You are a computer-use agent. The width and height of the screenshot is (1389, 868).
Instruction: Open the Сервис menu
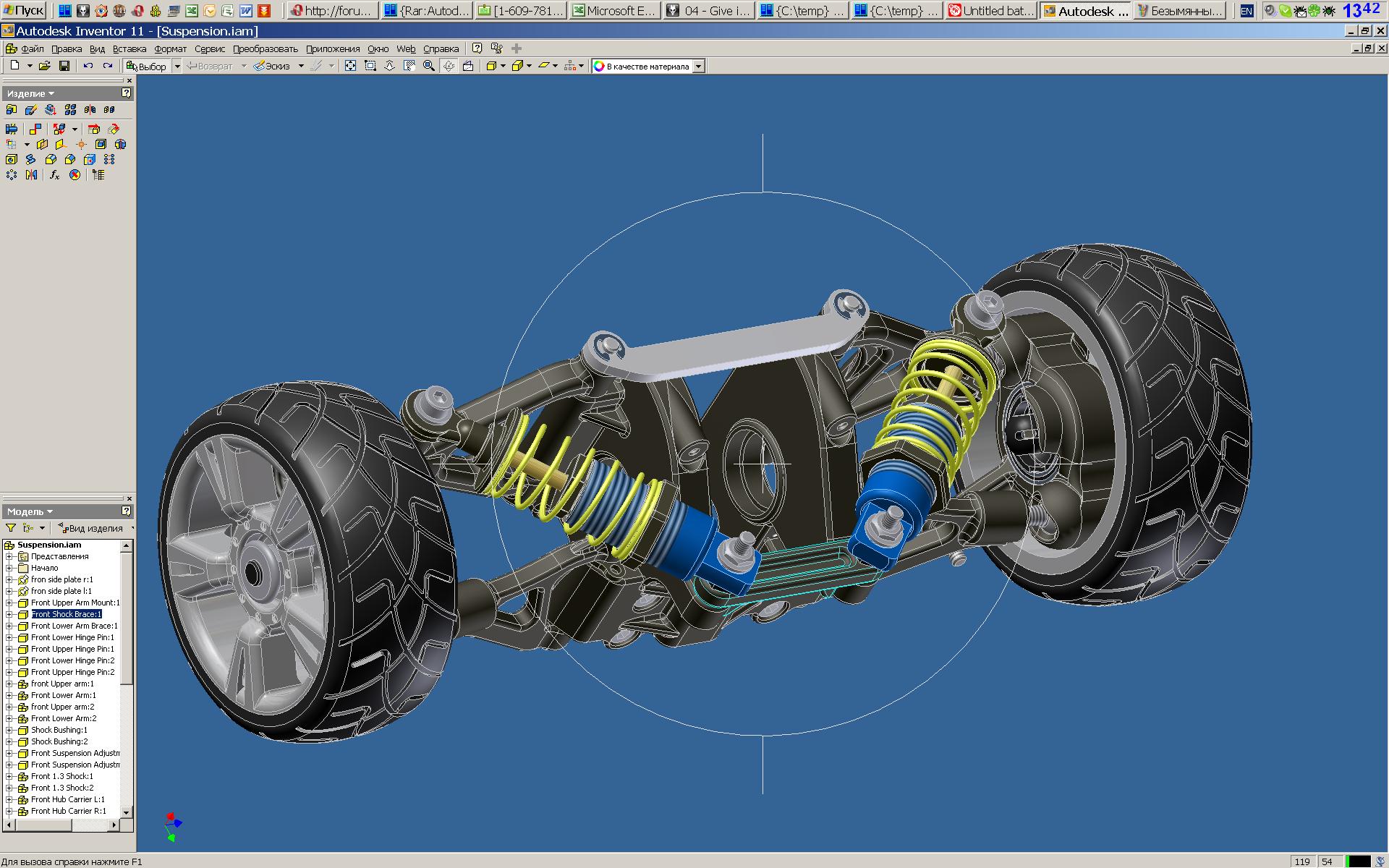coord(210,48)
